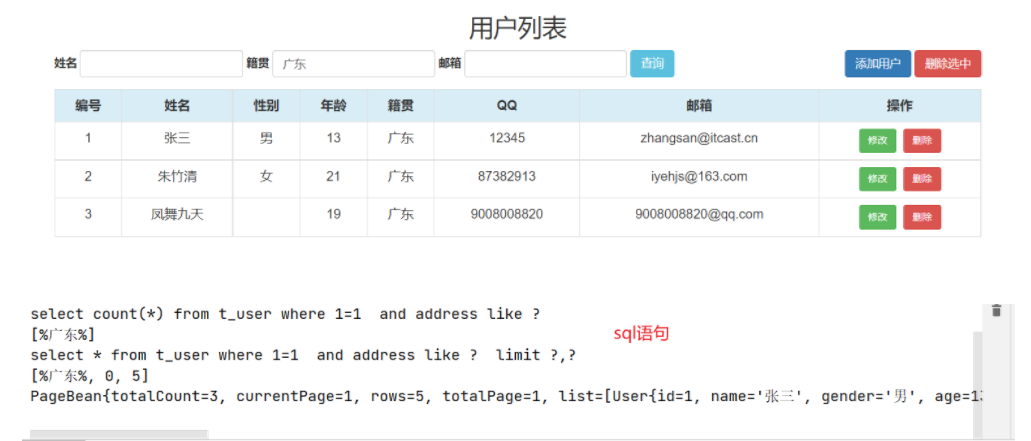Image resolution: width=1031 pixels, height=441 pixels.
Task: Click the QQ column header
Action: click(x=507, y=106)
